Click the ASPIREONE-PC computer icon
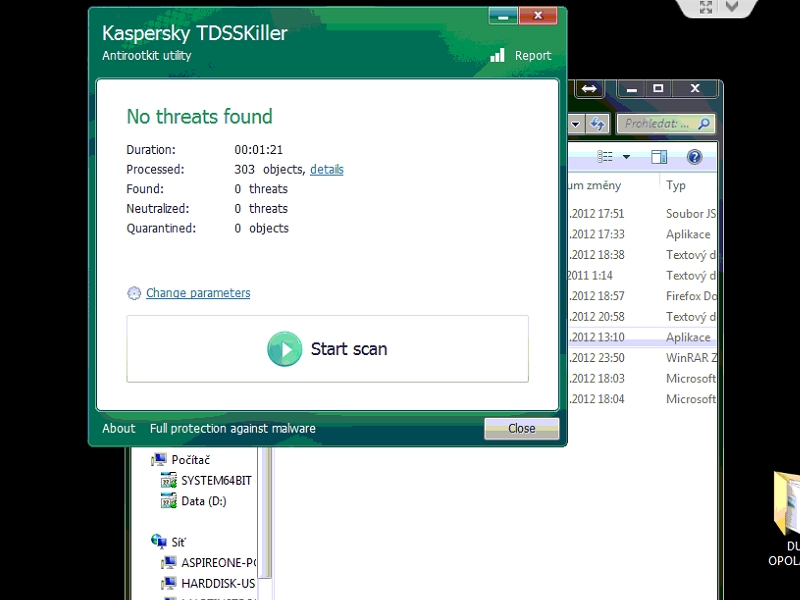This screenshot has height=600, width=800. [169, 563]
